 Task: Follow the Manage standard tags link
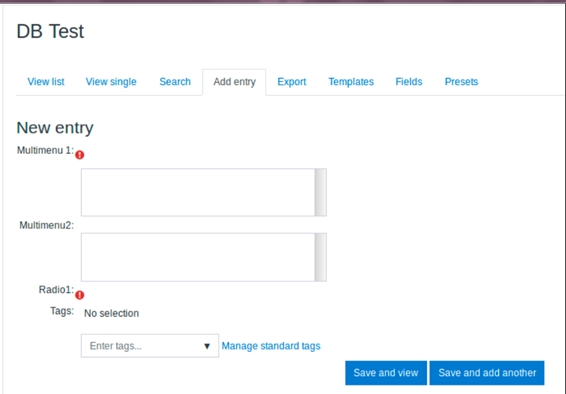pyautogui.click(x=271, y=346)
